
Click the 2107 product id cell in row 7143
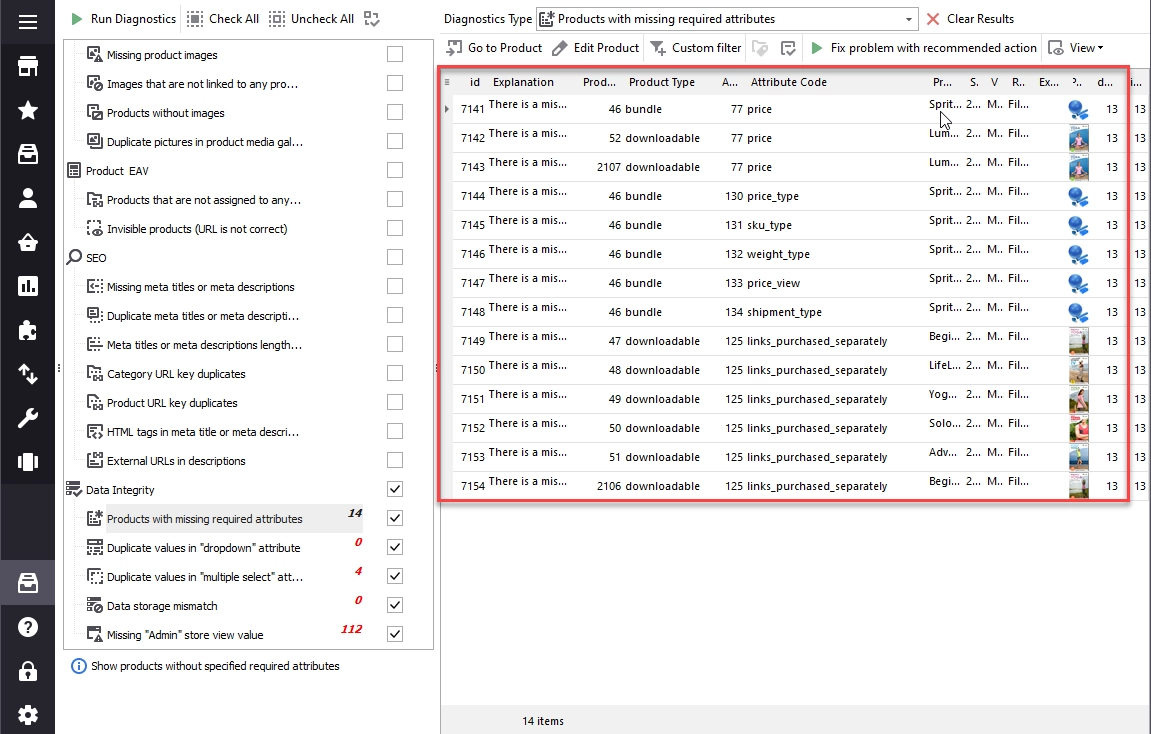click(x=609, y=167)
